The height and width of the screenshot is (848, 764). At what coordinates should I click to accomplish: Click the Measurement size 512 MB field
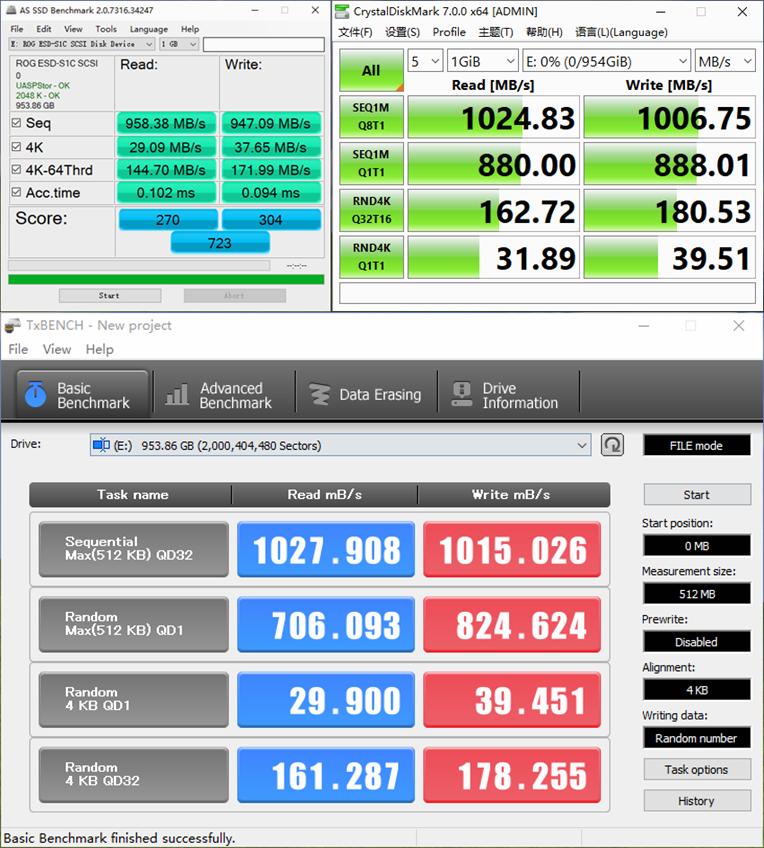point(696,593)
